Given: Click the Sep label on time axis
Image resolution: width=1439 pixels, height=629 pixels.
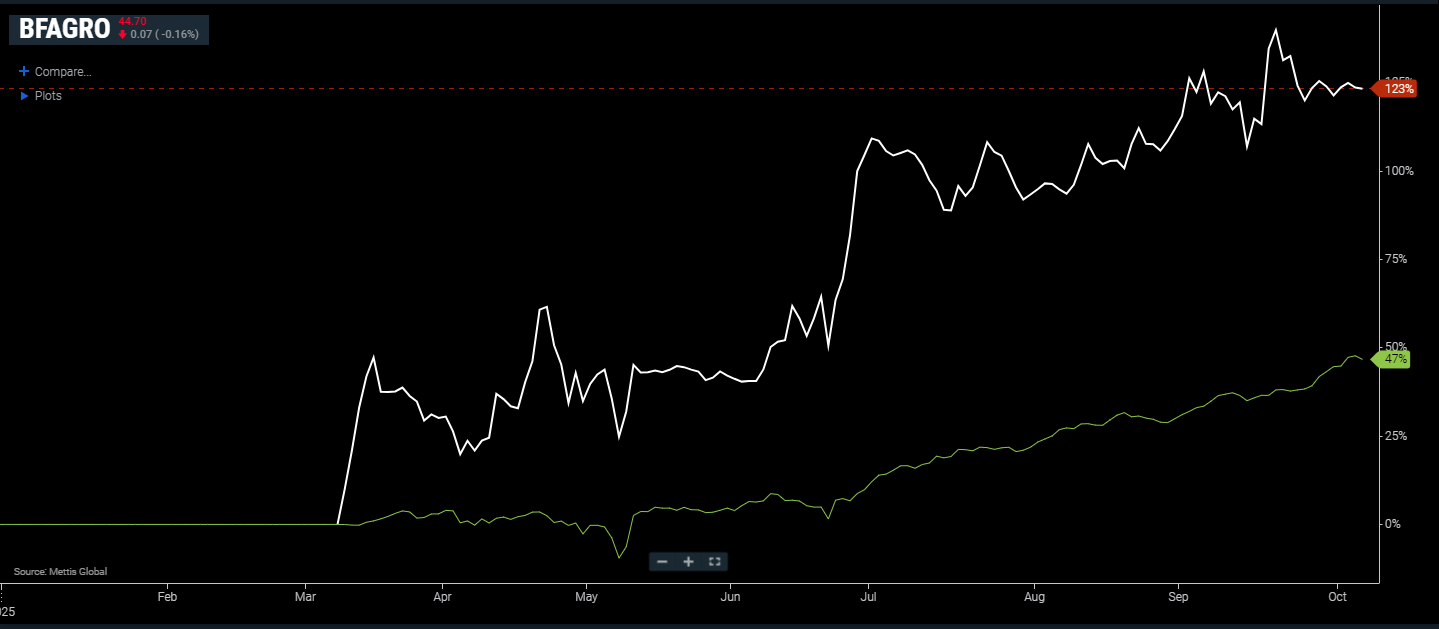Looking at the screenshot, I should [1178, 597].
